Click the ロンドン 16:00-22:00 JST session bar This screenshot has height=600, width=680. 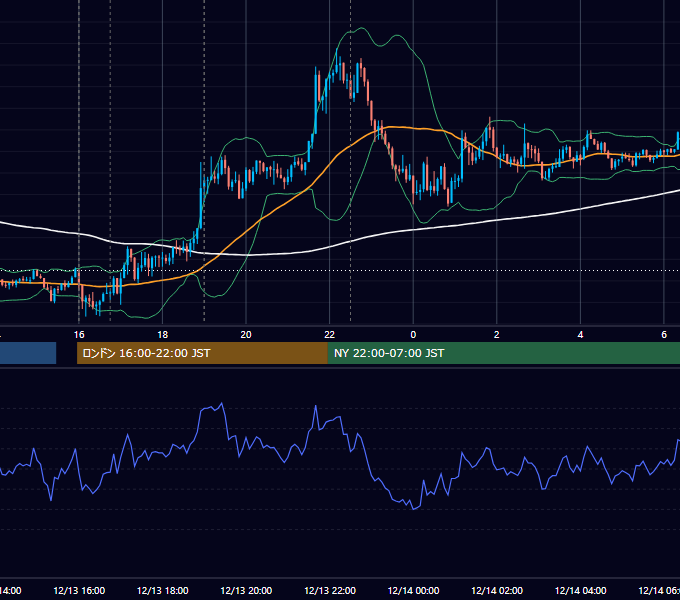click(202, 353)
